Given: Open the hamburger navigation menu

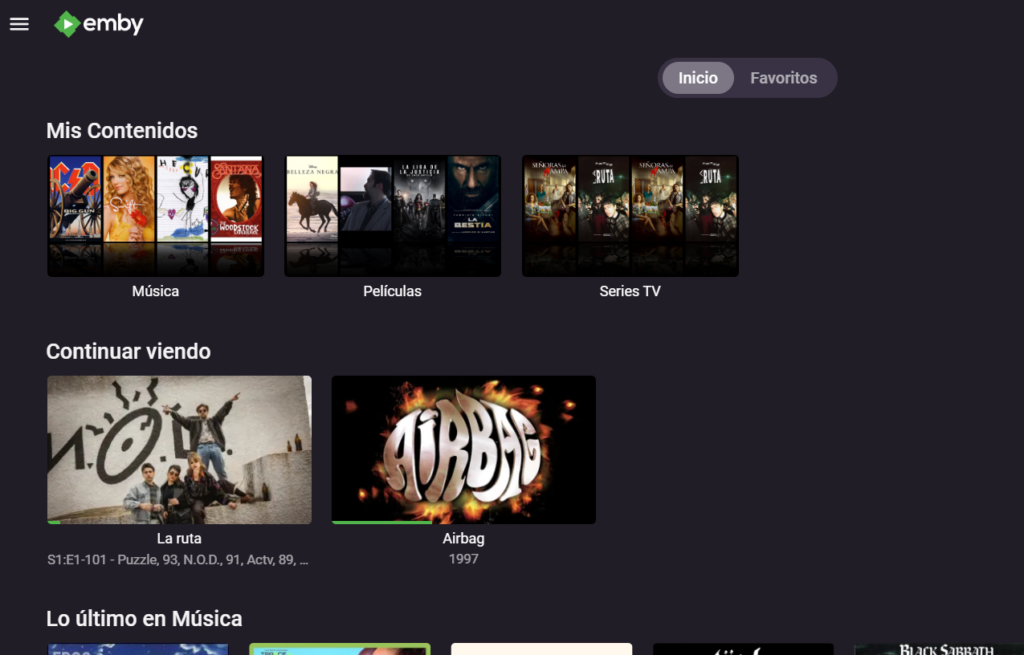Looking at the screenshot, I should click(x=19, y=24).
